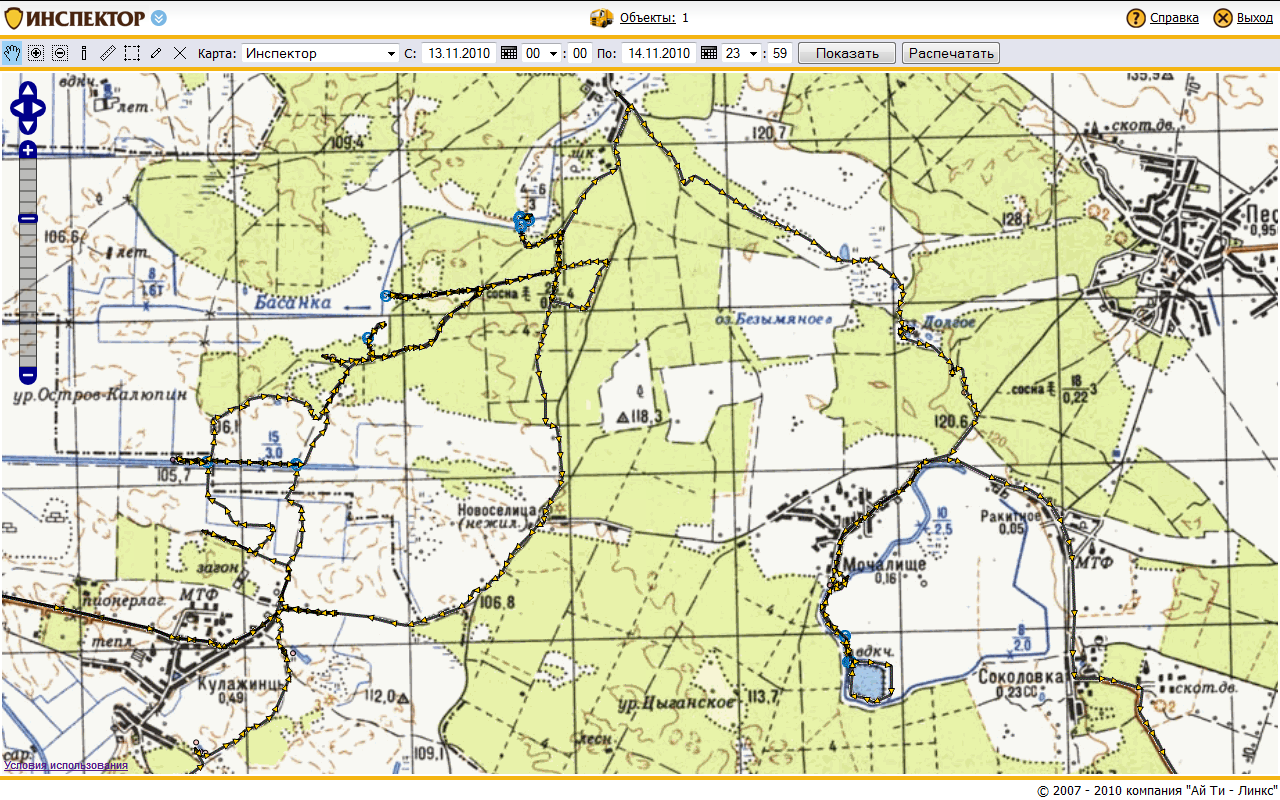Click the start date field 13.11.2010

(459, 53)
